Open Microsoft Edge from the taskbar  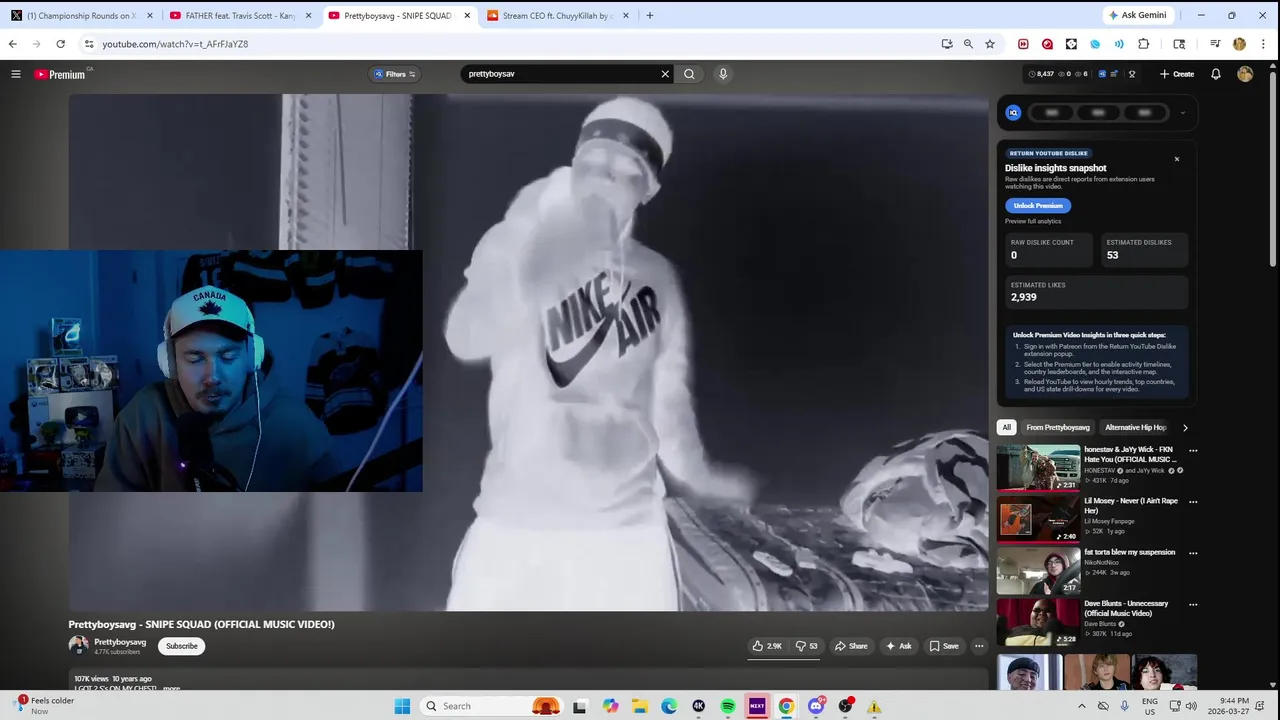coord(669,706)
